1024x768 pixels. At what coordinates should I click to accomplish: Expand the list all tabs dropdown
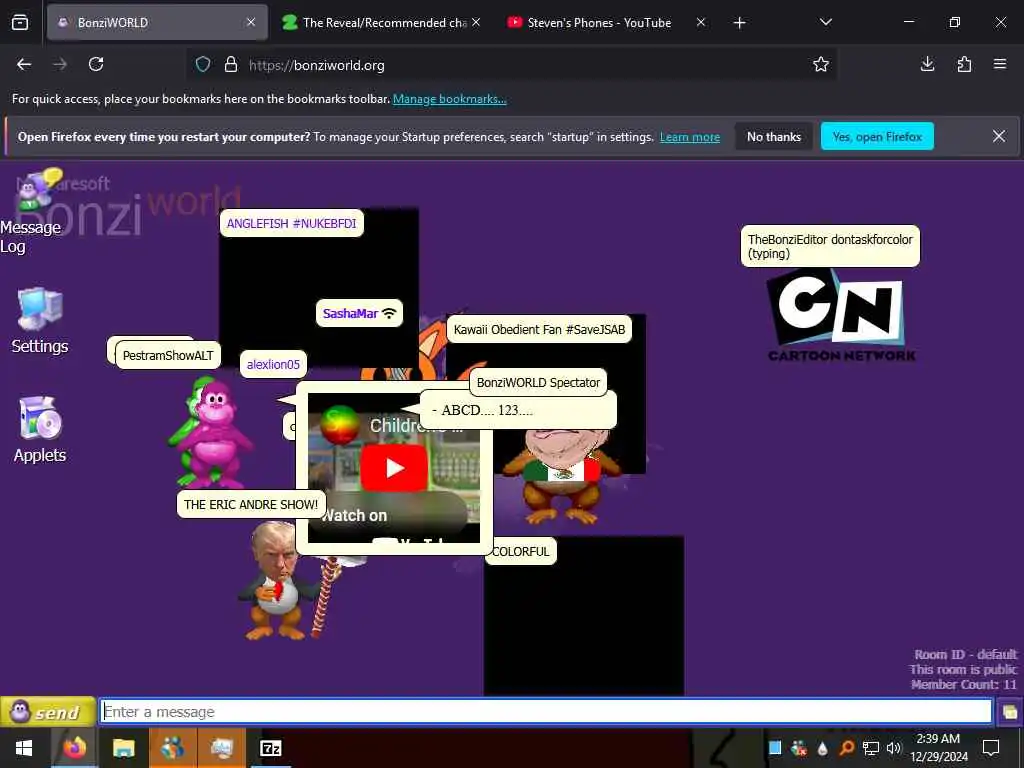[825, 22]
